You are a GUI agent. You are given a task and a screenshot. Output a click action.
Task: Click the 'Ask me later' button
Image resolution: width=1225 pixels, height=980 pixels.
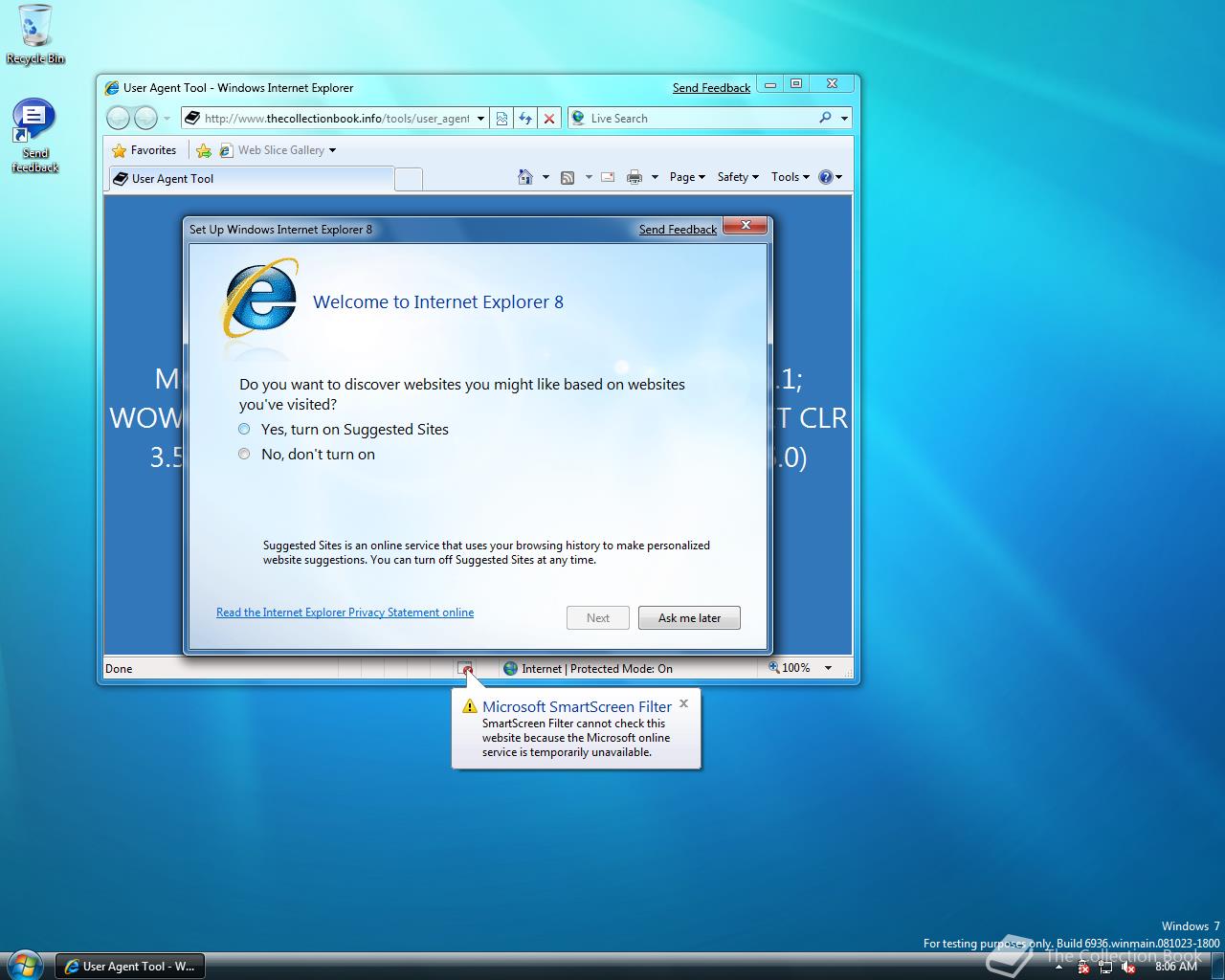tap(689, 618)
